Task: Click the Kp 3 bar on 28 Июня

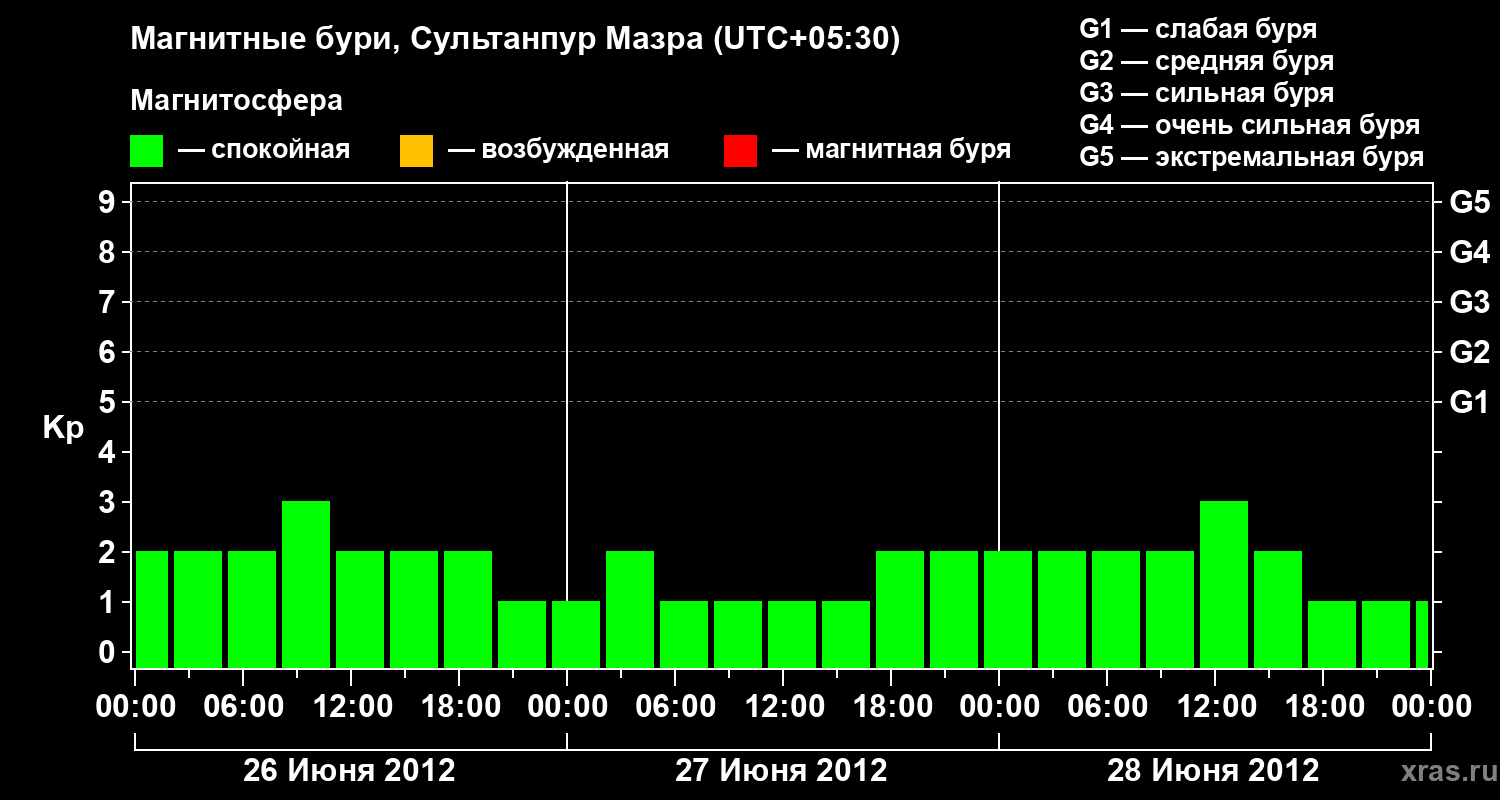Action: (1224, 584)
